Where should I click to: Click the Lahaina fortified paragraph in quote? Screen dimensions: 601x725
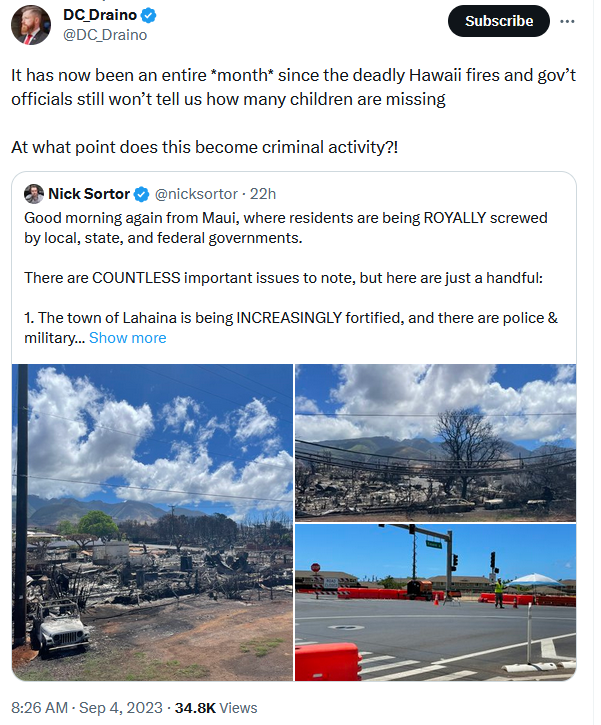(291, 328)
